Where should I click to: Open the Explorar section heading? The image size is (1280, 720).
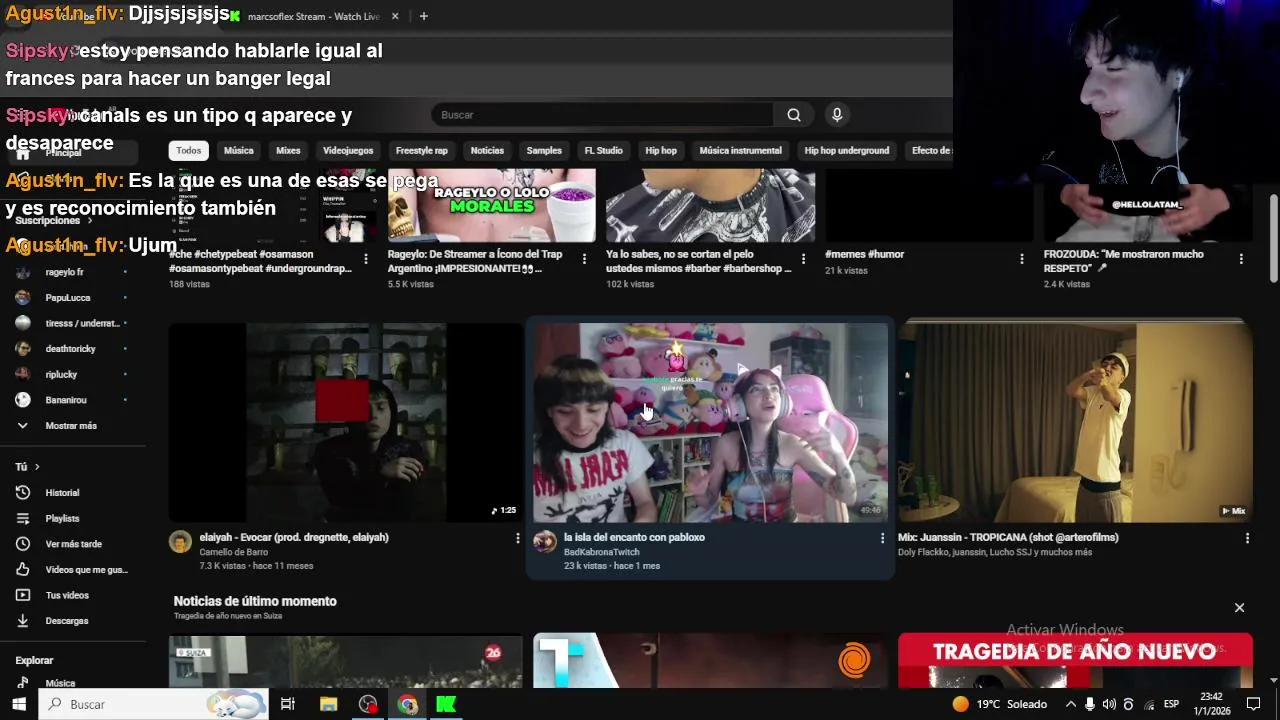point(34,661)
